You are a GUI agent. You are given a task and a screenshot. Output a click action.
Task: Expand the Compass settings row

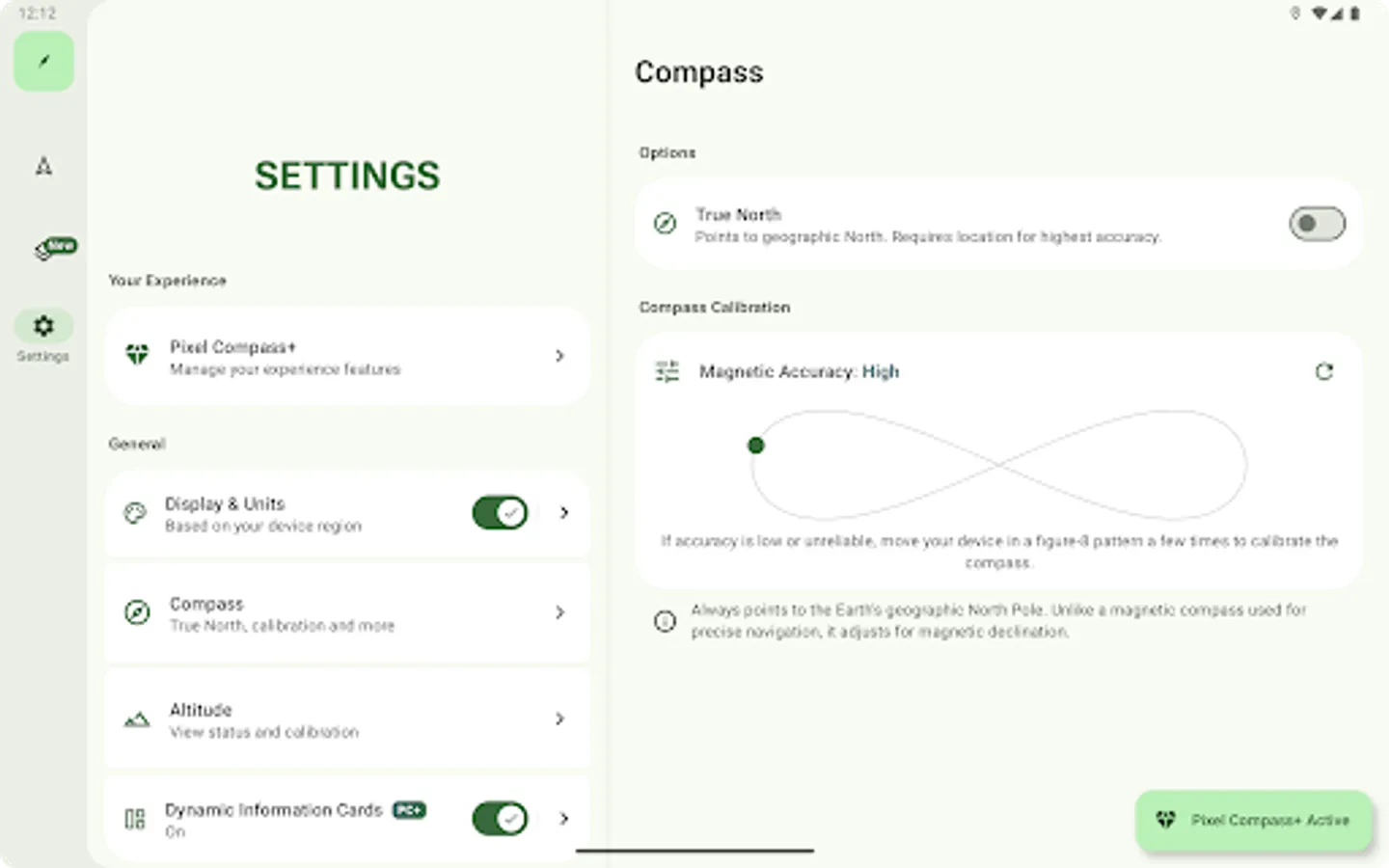pos(559,612)
